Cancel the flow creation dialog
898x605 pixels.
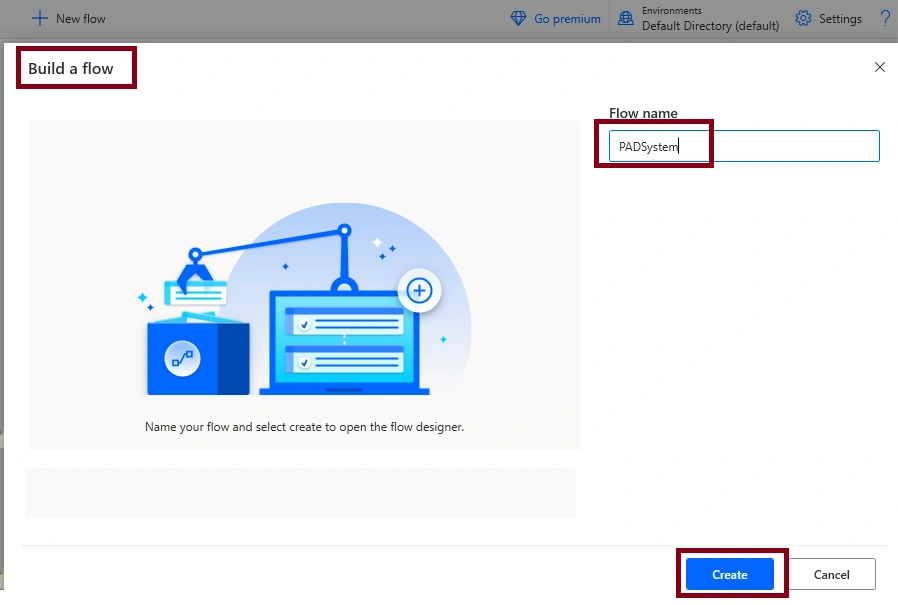point(832,574)
